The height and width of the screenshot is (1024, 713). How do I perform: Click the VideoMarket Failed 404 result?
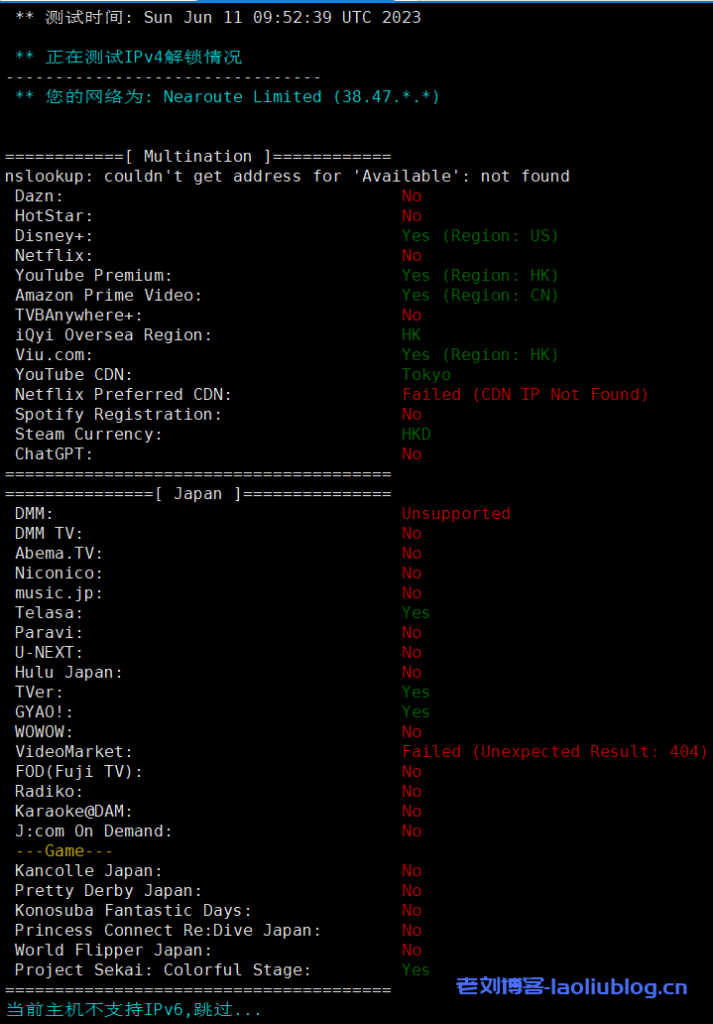(554, 752)
